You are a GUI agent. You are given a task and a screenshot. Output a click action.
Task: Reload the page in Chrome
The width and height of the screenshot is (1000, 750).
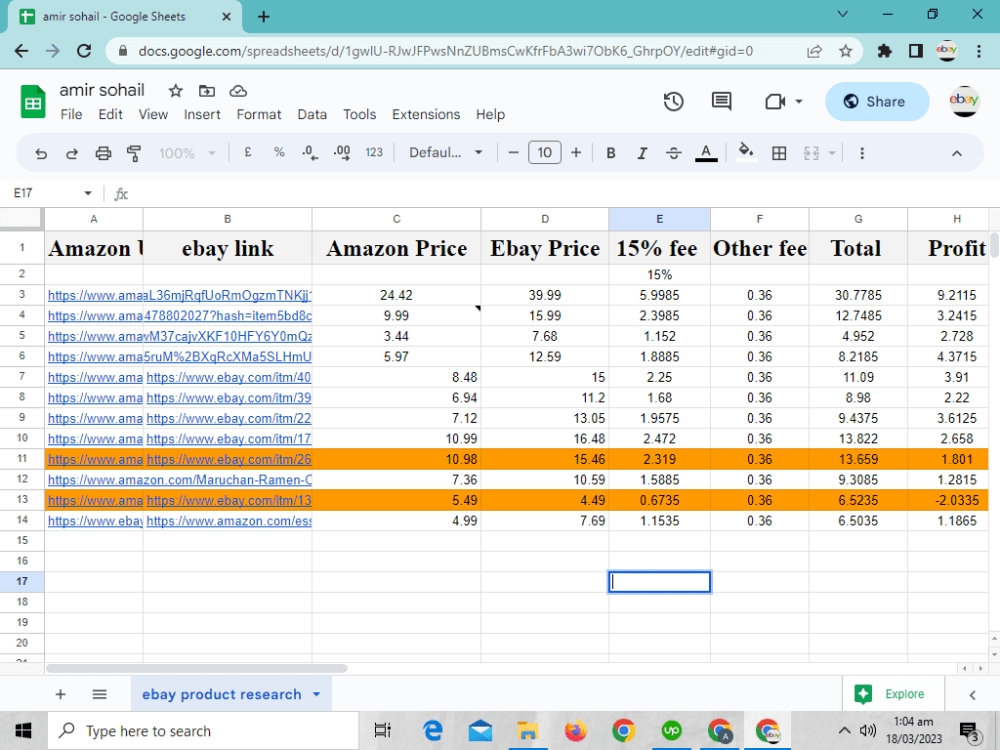pos(84,51)
